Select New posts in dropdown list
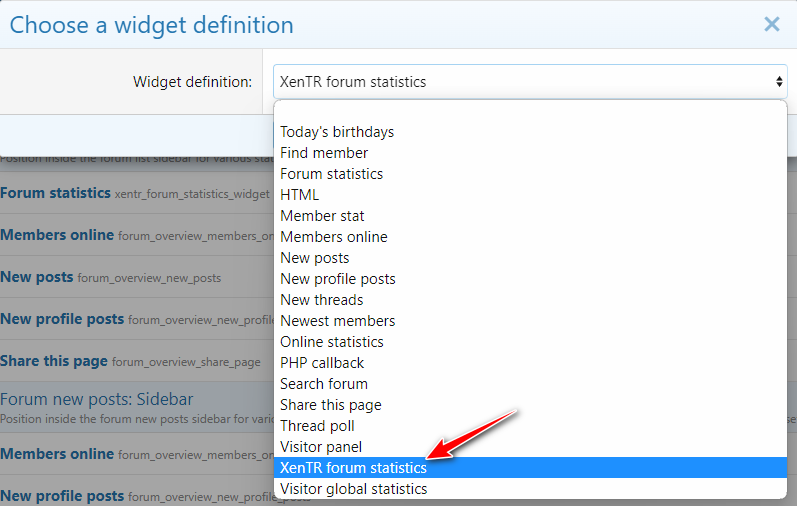 pyautogui.click(x=315, y=258)
